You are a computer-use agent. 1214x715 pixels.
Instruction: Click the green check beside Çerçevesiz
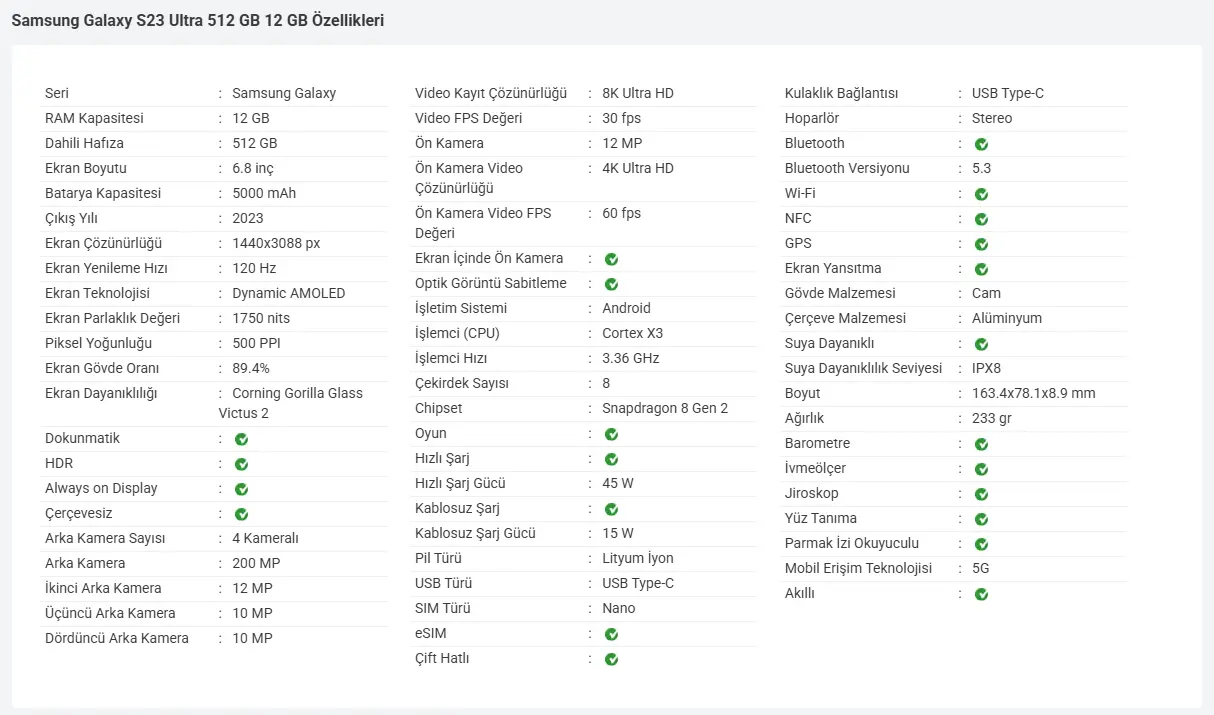click(241, 514)
